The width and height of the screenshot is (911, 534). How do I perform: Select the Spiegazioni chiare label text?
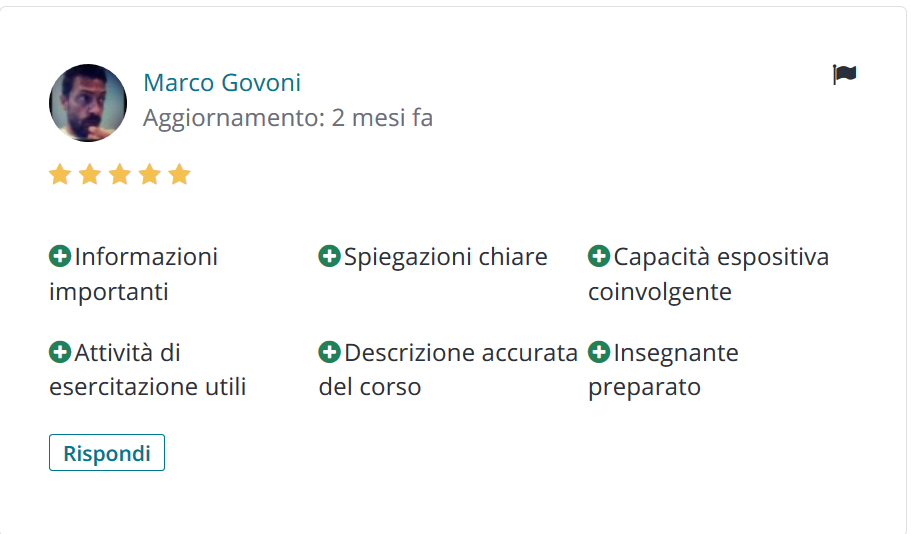pyautogui.click(x=446, y=257)
